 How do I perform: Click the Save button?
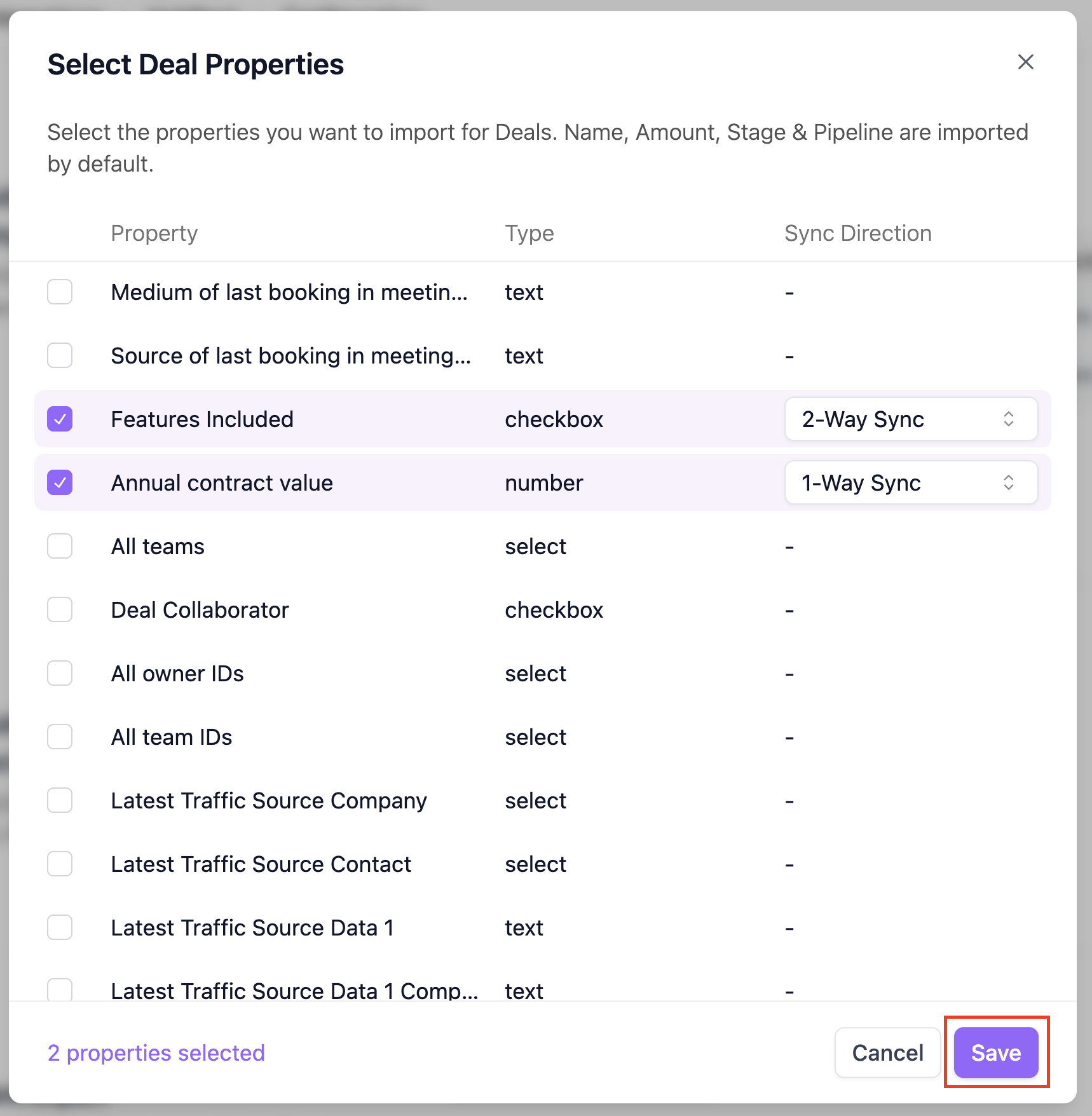[x=995, y=1052]
